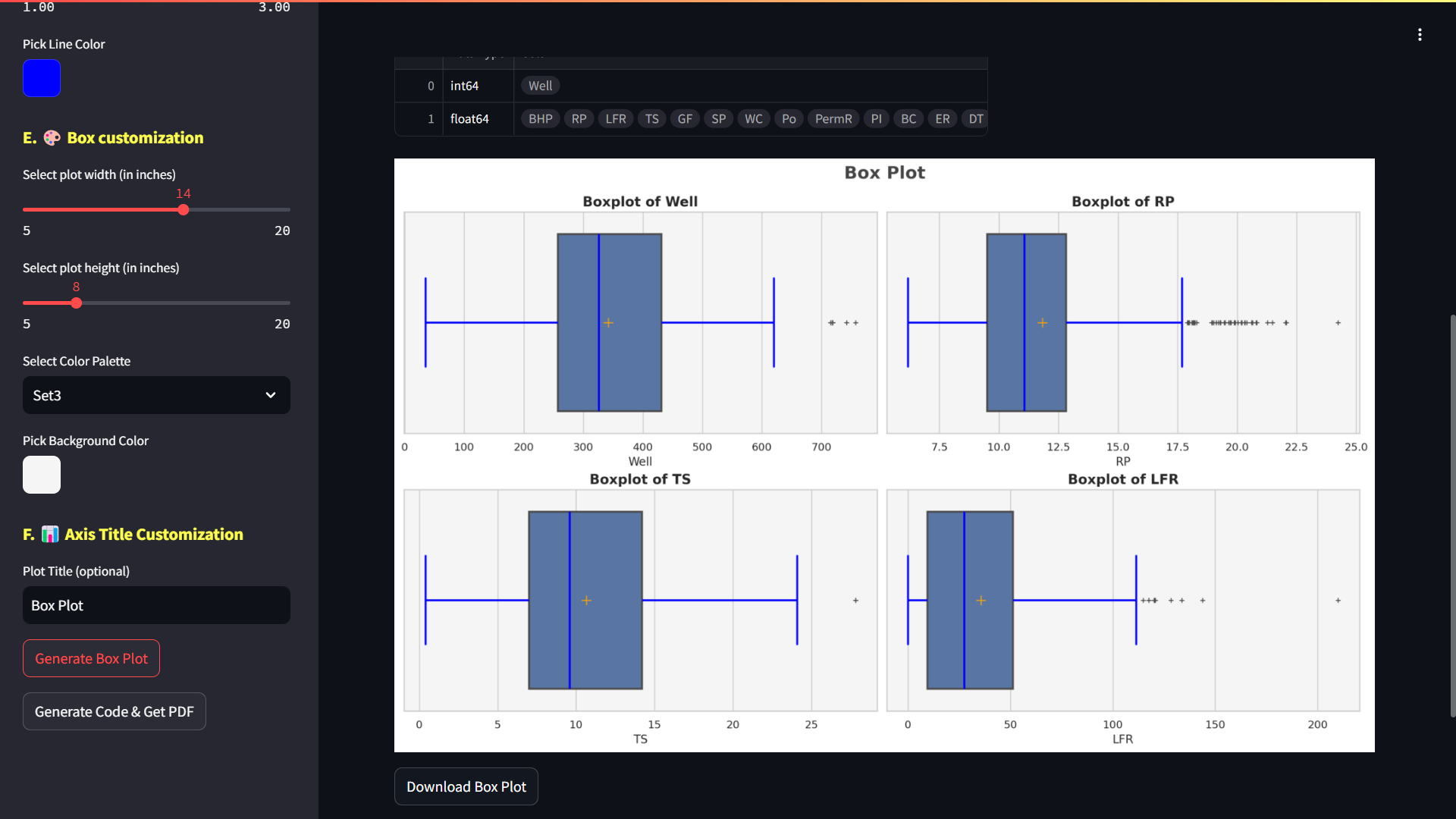This screenshot has width=1456, height=819.
Task: Select the BHP column tag
Action: pos(540,119)
